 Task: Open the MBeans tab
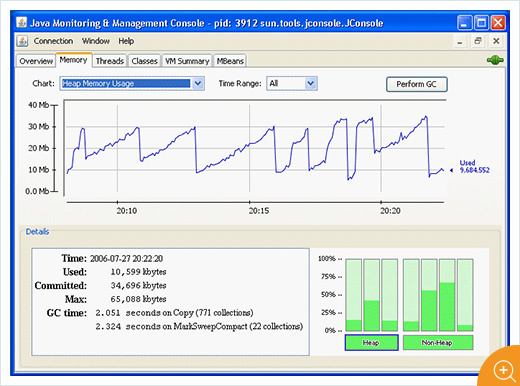(230, 61)
